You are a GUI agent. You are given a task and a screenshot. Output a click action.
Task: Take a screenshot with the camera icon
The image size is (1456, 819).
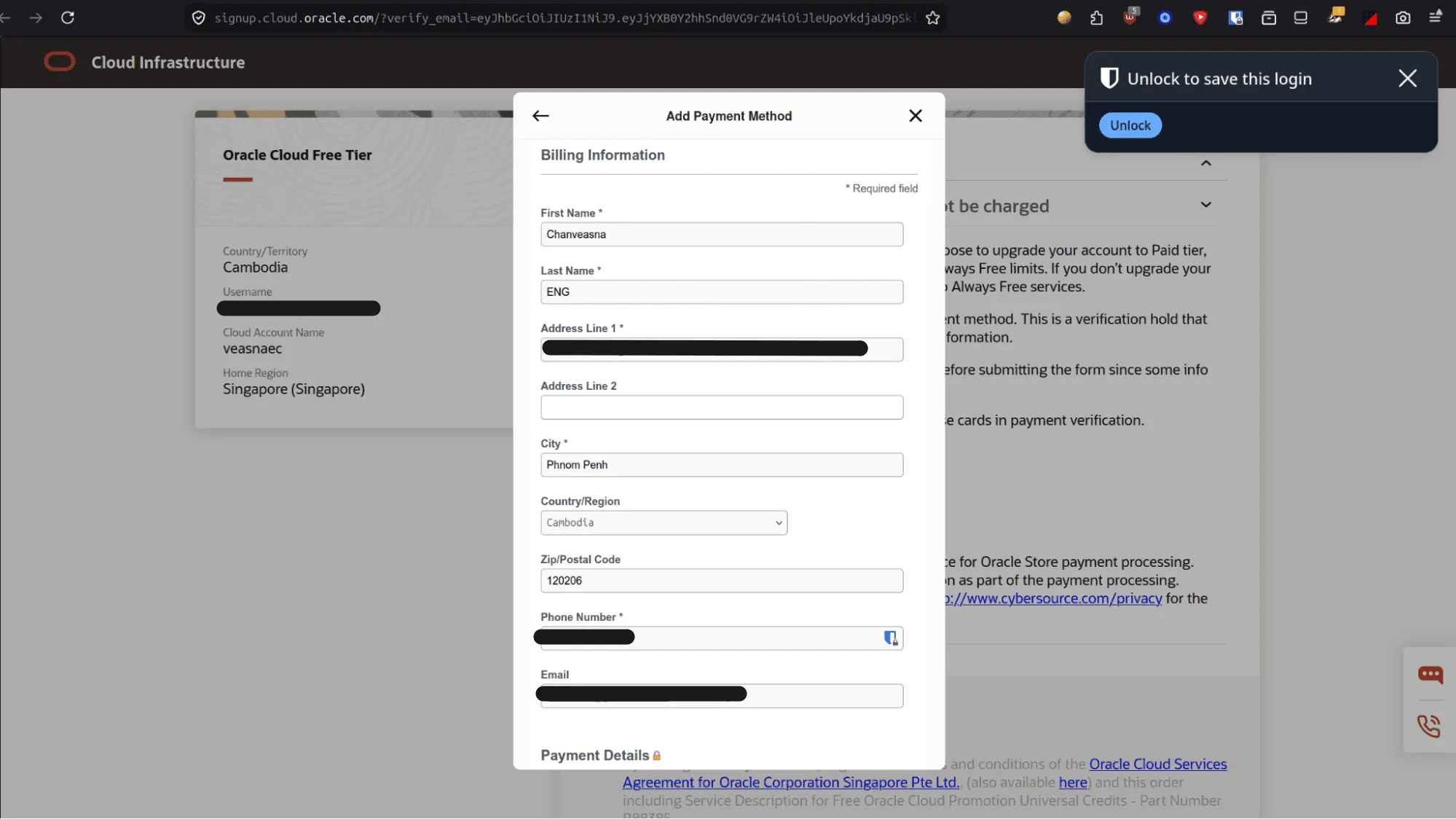1403,17
